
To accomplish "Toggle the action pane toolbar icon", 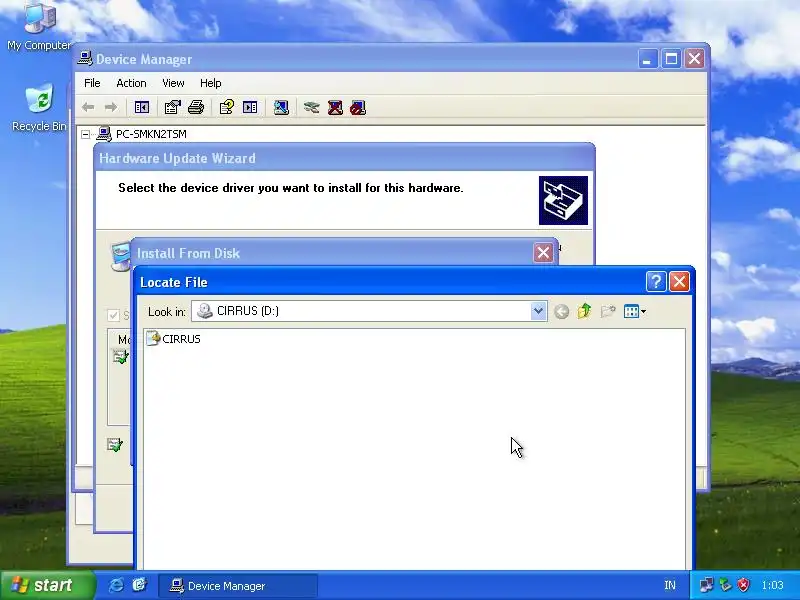I will (x=250, y=107).
